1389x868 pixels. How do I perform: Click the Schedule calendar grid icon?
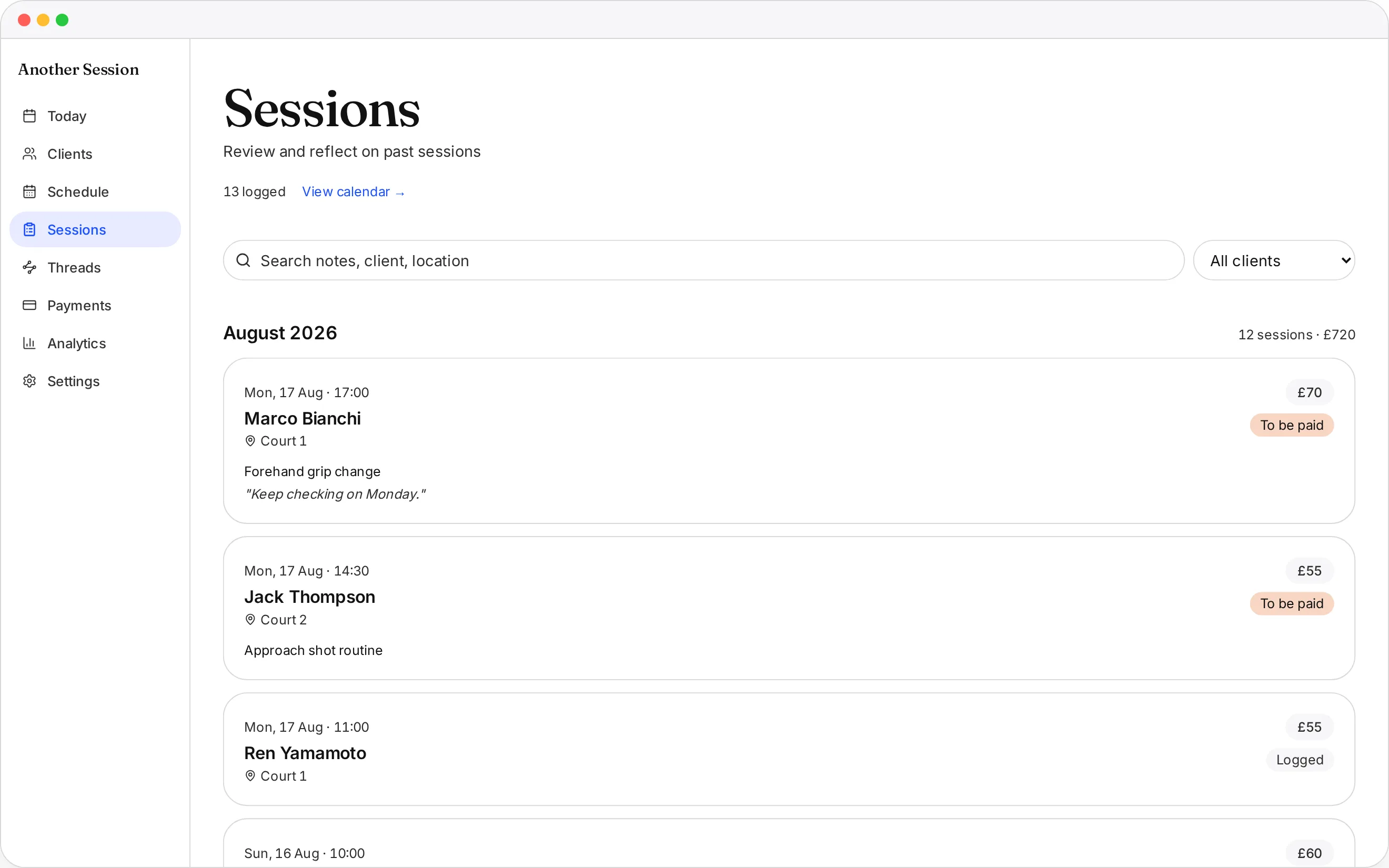(29, 191)
